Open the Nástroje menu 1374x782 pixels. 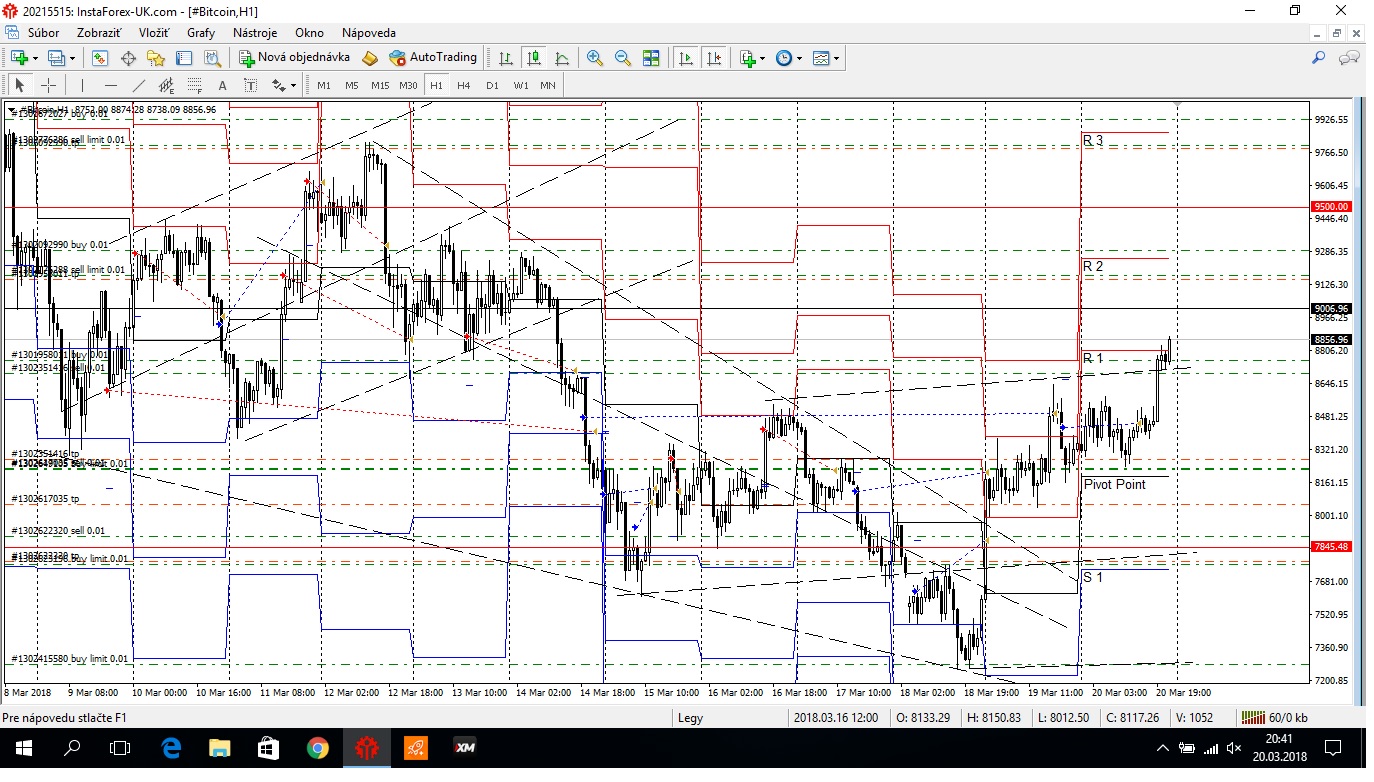click(x=254, y=32)
